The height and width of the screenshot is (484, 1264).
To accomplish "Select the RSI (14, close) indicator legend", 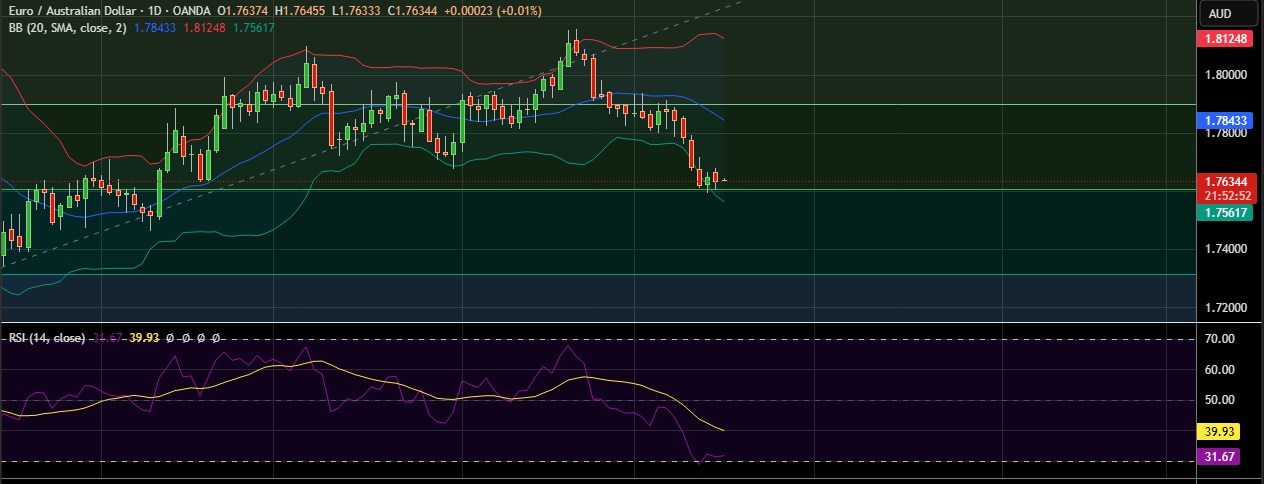I will tap(47, 338).
